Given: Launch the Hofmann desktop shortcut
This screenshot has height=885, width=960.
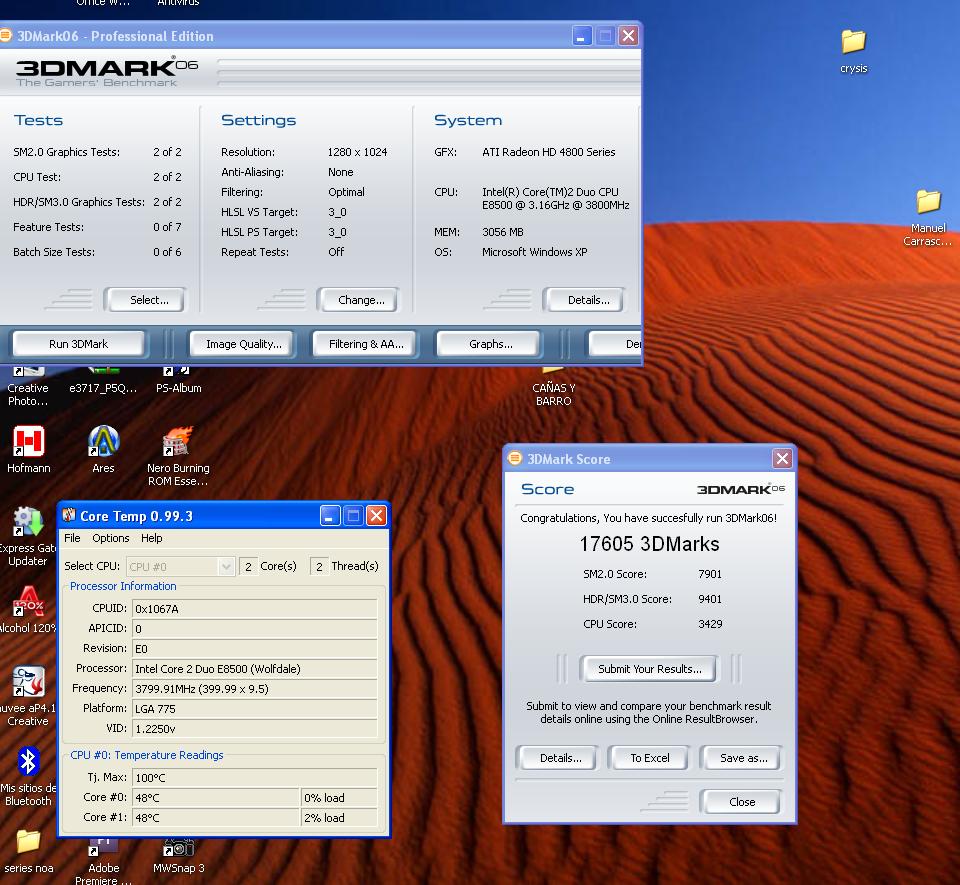Looking at the screenshot, I should click(x=28, y=442).
